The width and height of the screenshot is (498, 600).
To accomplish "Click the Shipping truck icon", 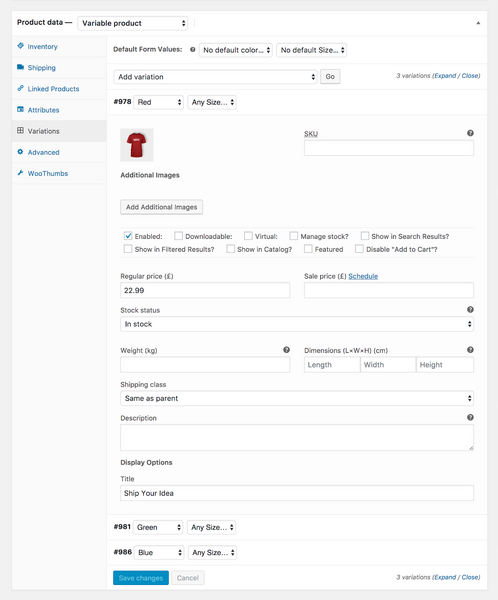I will point(20,67).
